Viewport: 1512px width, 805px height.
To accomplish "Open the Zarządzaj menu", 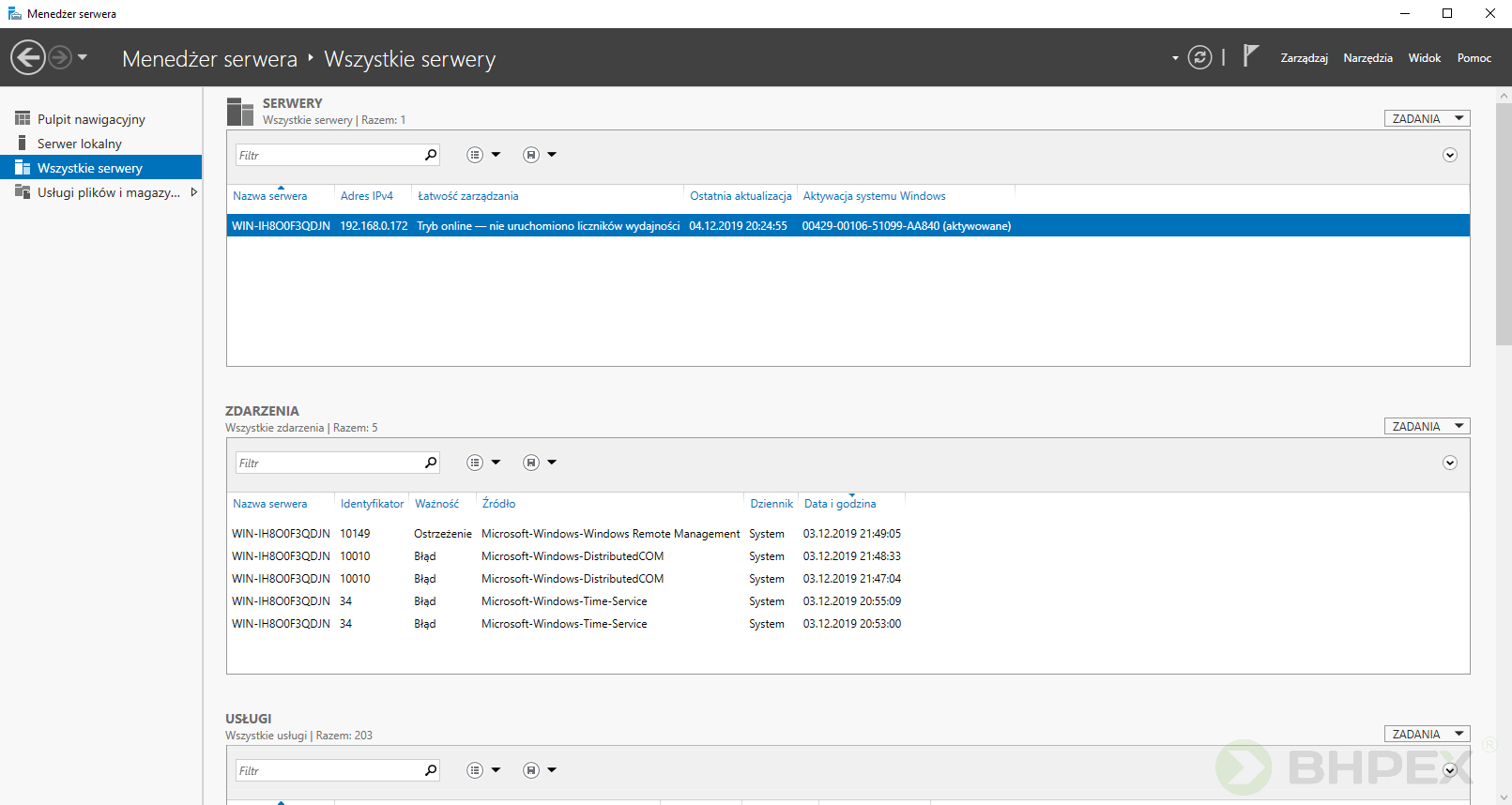I will coord(1304,58).
